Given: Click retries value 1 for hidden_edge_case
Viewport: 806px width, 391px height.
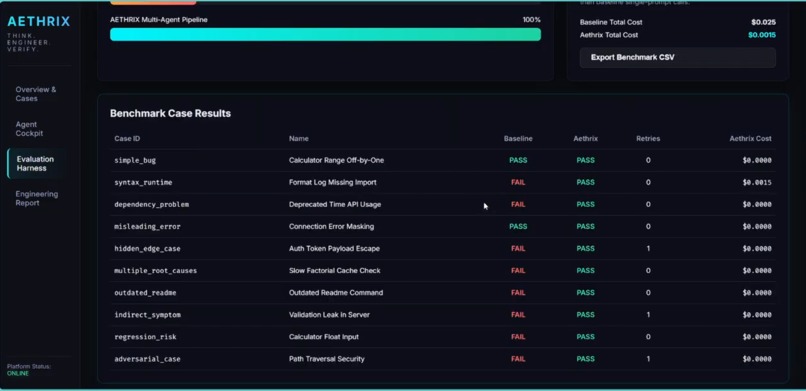Looking at the screenshot, I should 648,249.
